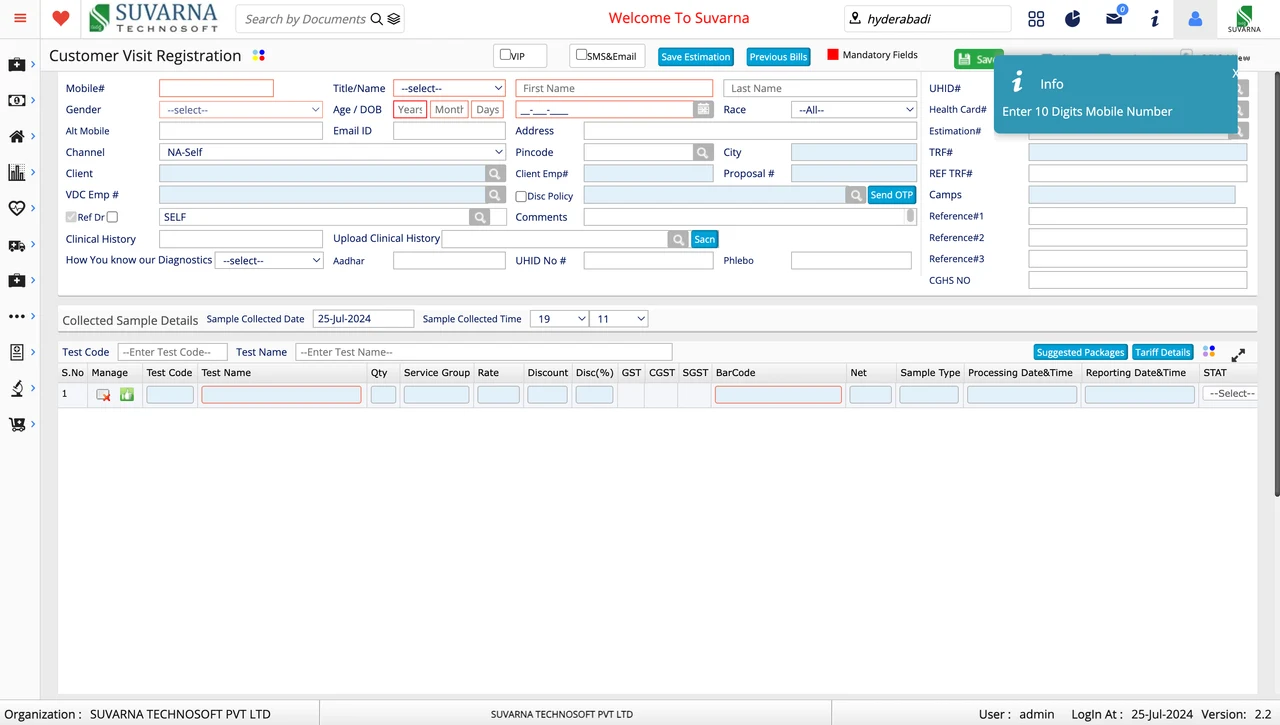Open the apps grid icon
Screen dimensions: 1280x725
(x=1036, y=19)
